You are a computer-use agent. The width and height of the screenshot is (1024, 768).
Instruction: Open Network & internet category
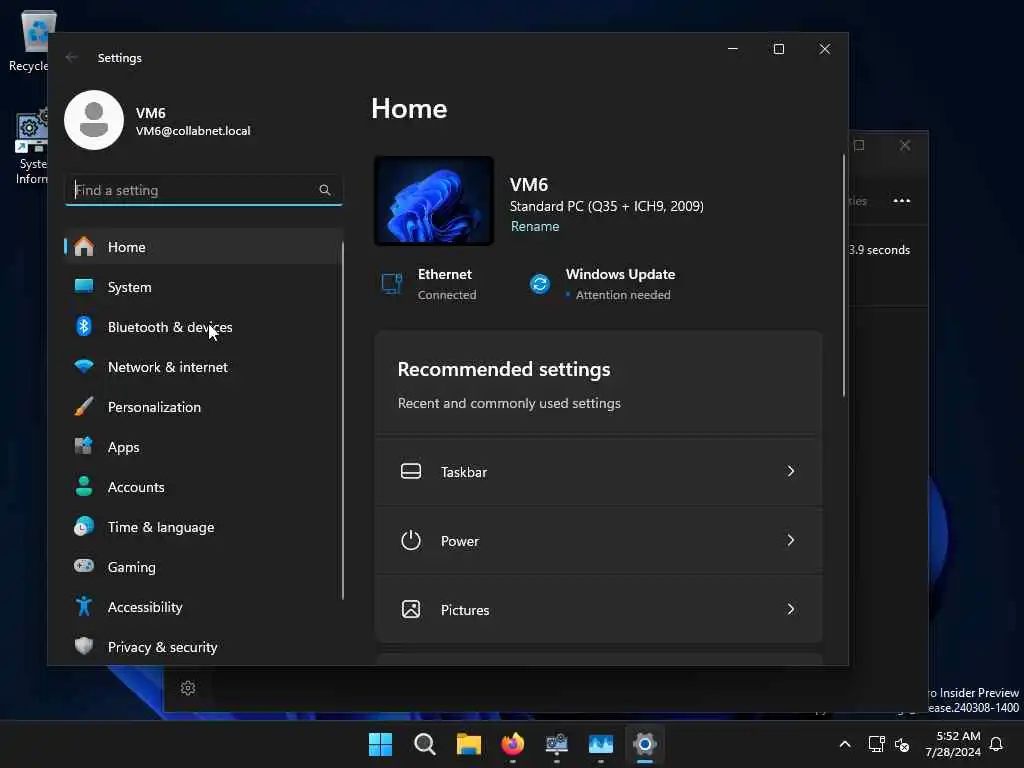(204, 367)
